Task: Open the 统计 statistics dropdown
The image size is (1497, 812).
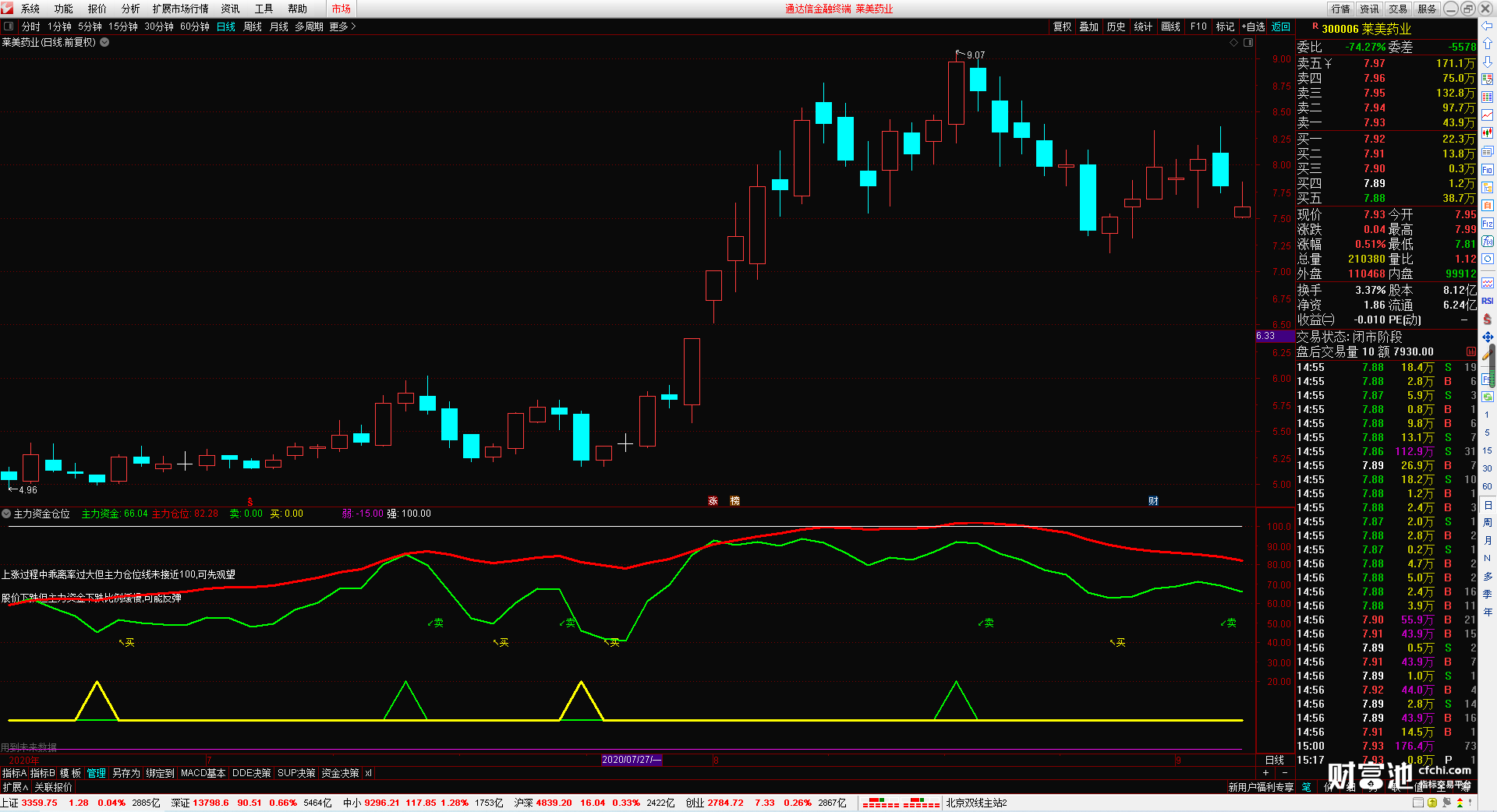Action: coord(1142,26)
